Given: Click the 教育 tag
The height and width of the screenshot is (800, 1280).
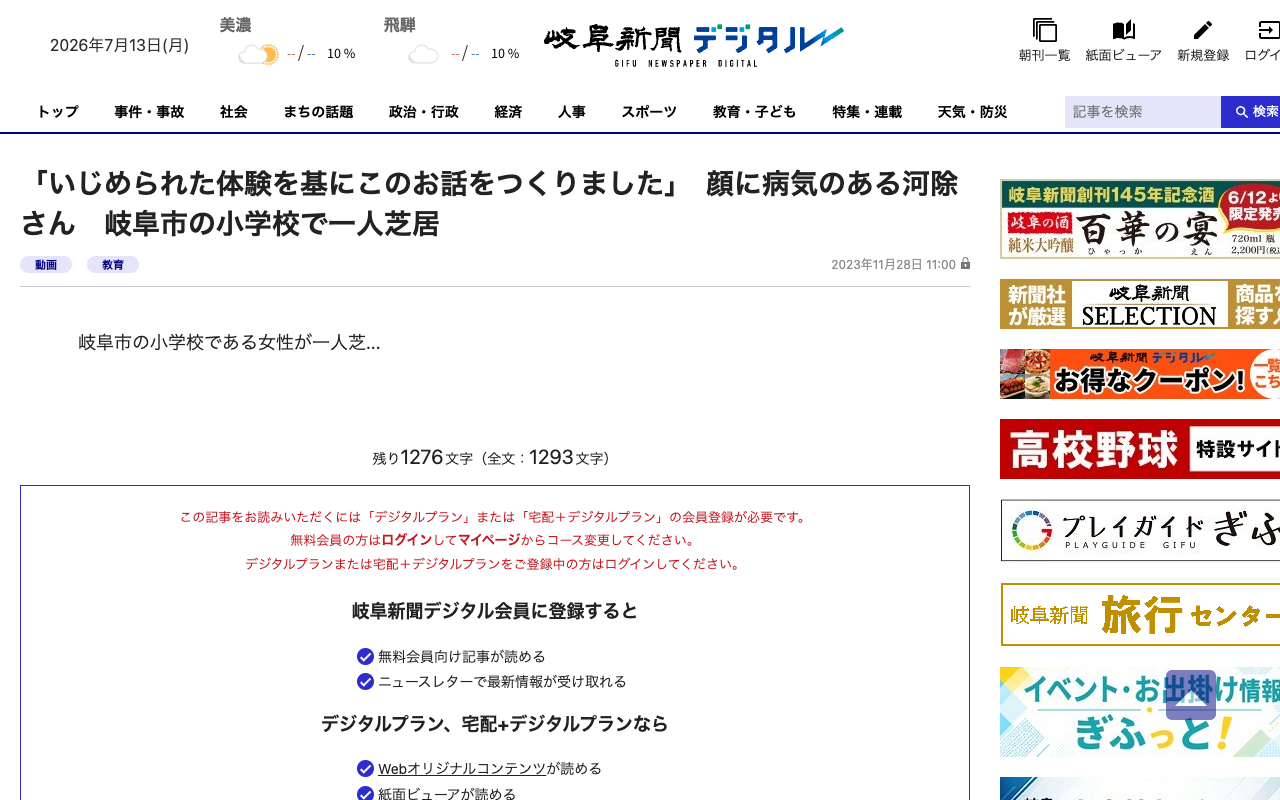Looking at the screenshot, I should 113,265.
